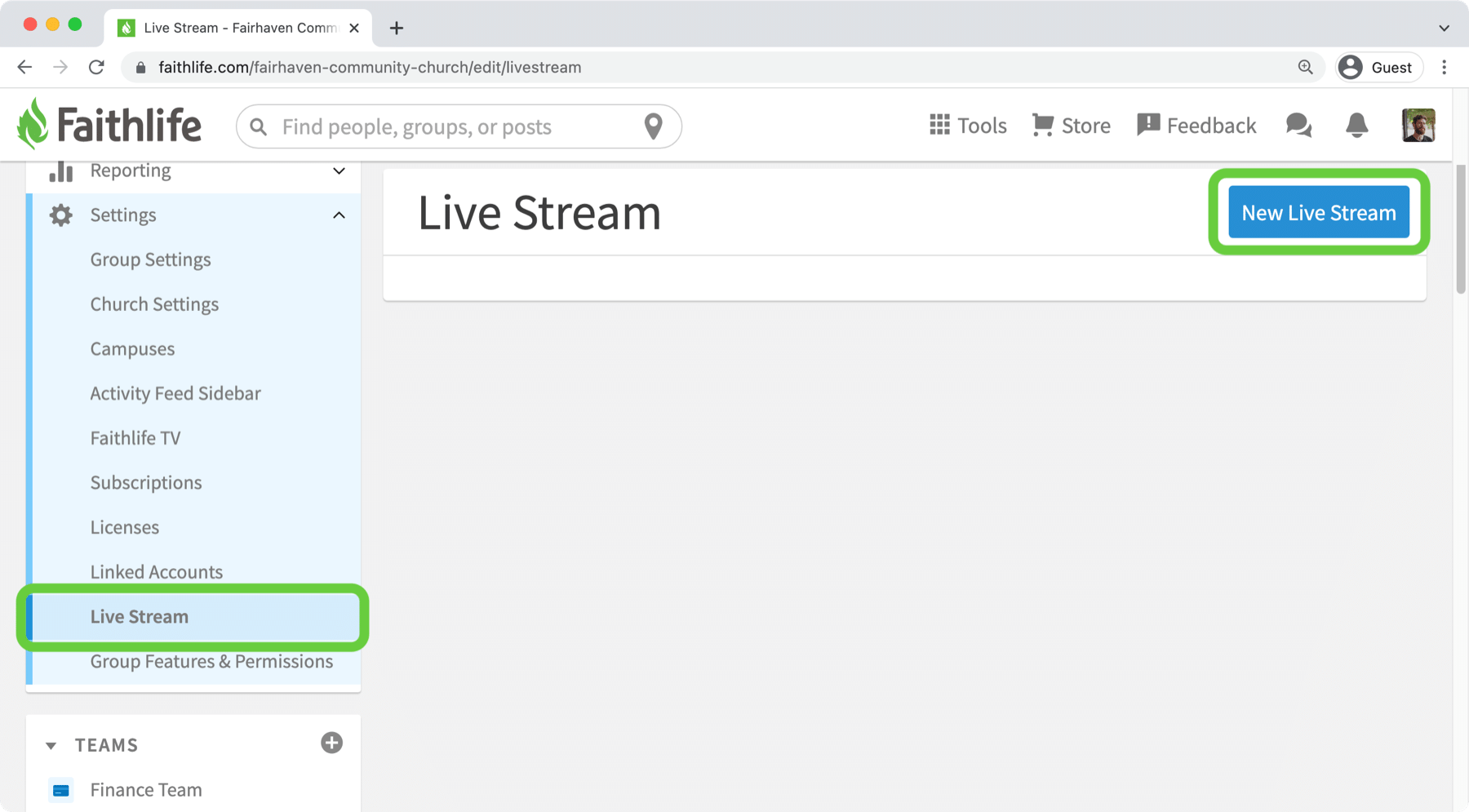Screen dimensions: 1469x812
Task: Collapse the Teams list triangle
Action: (51, 745)
